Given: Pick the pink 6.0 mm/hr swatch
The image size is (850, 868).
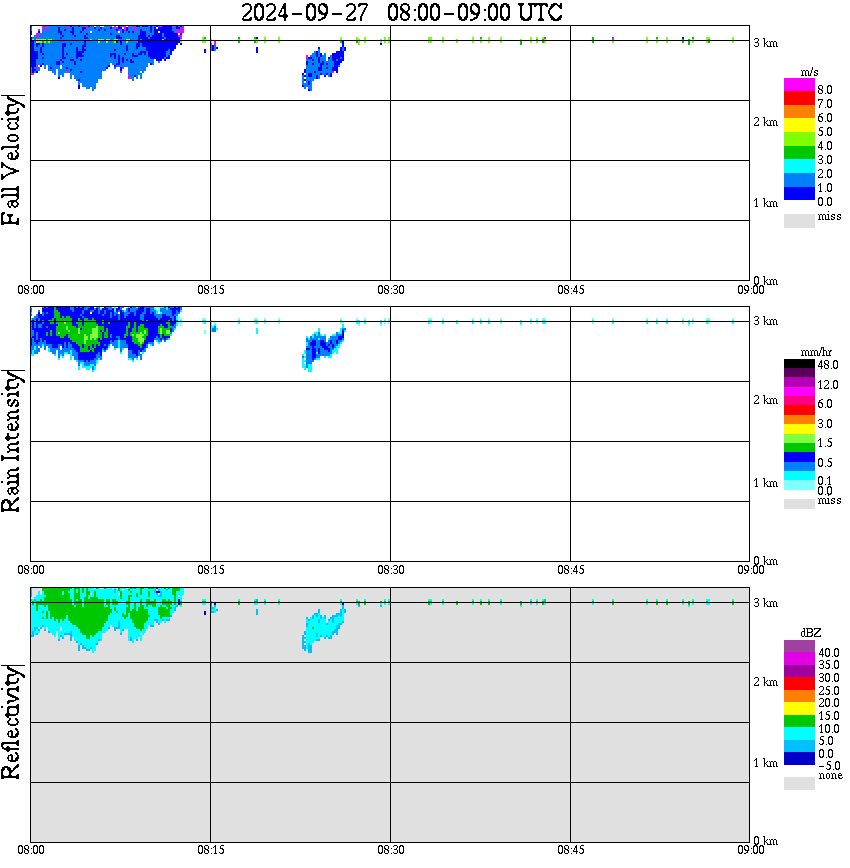Looking at the screenshot, I should [x=799, y=401].
